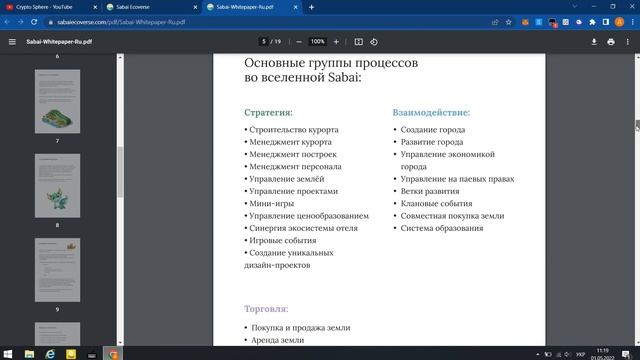Open File Explorer from taskbar
This screenshot has height=360, width=640.
29,353
